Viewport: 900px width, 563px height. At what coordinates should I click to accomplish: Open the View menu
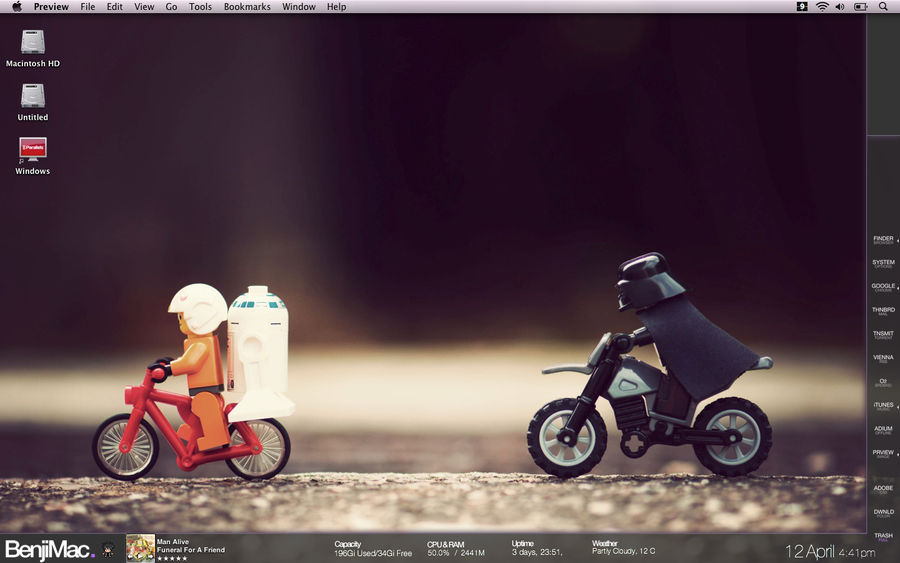point(144,7)
